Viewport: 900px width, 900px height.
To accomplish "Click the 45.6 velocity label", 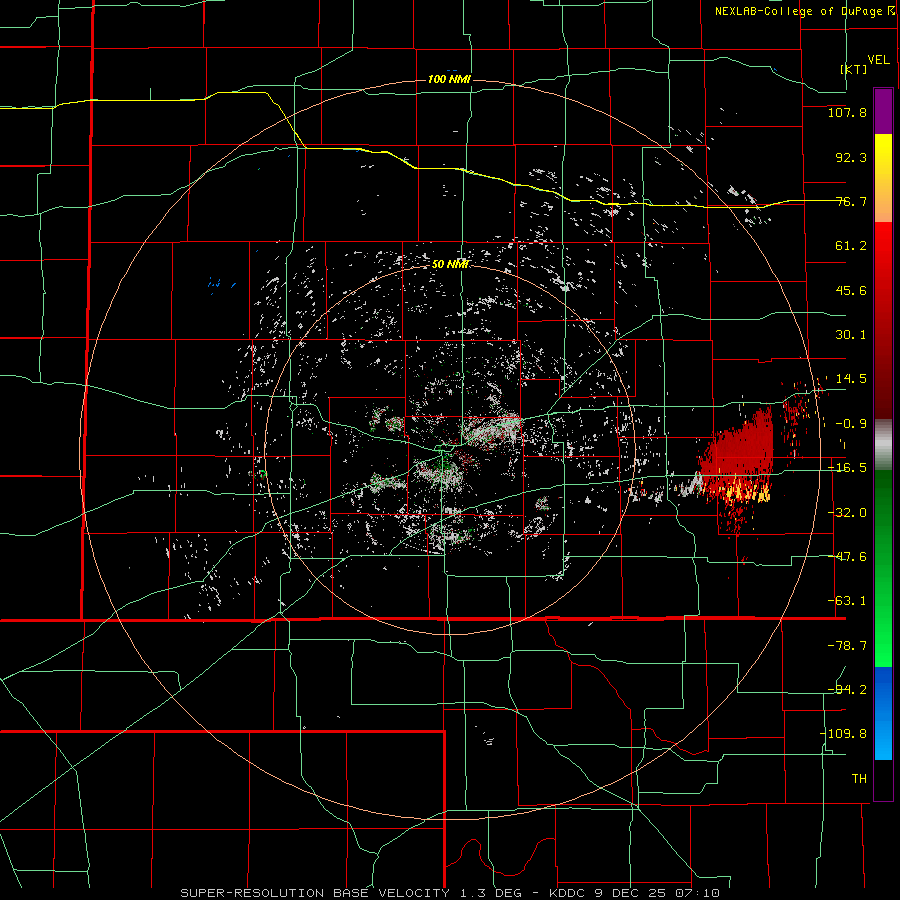I will (851, 290).
